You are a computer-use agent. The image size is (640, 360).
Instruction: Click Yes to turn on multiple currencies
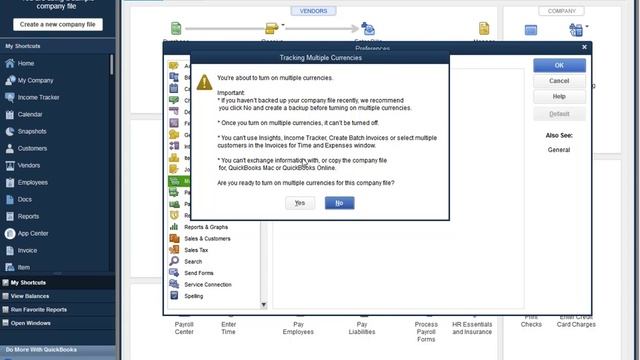click(300, 203)
